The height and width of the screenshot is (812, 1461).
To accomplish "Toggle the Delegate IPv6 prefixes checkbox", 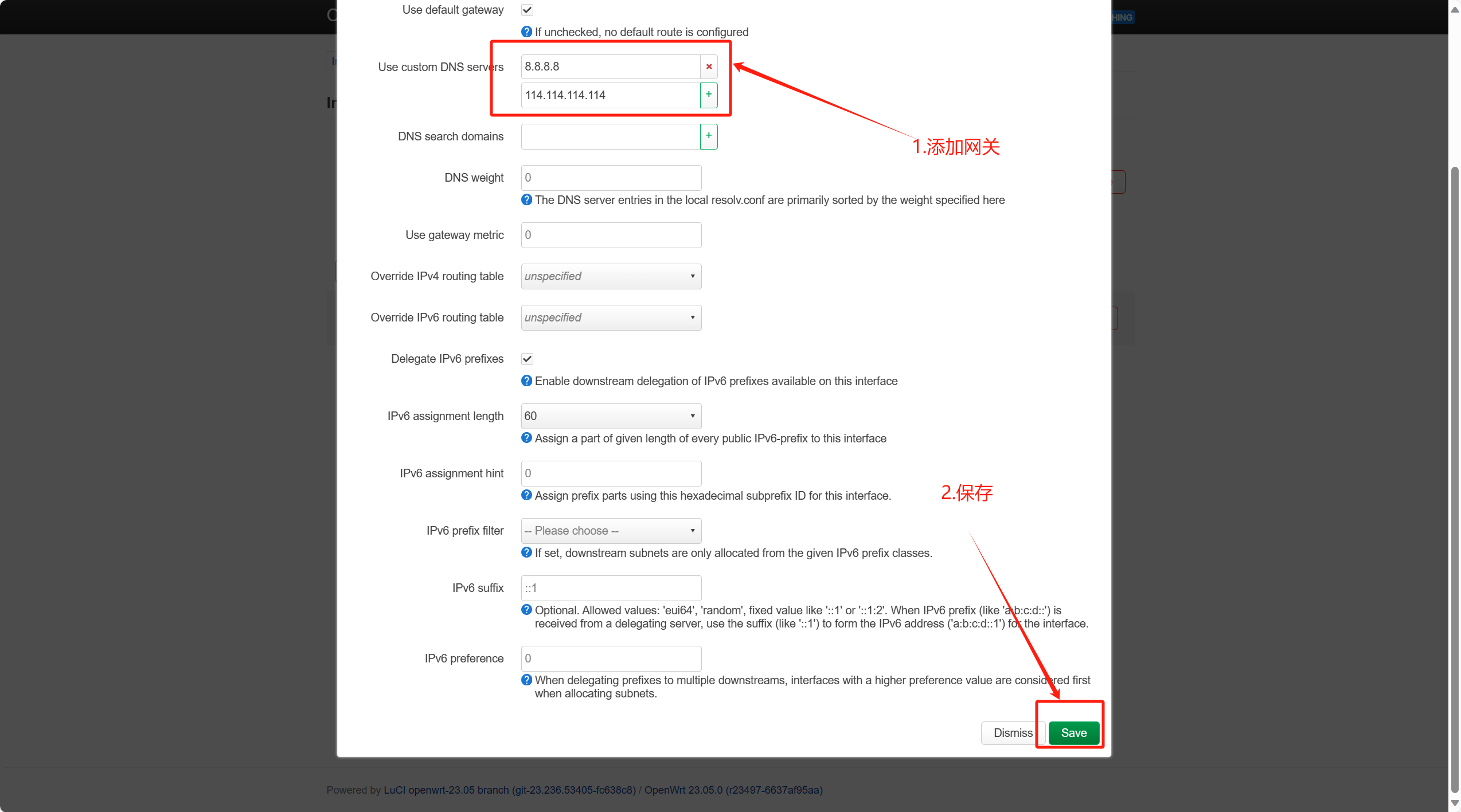I will tap(527, 358).
